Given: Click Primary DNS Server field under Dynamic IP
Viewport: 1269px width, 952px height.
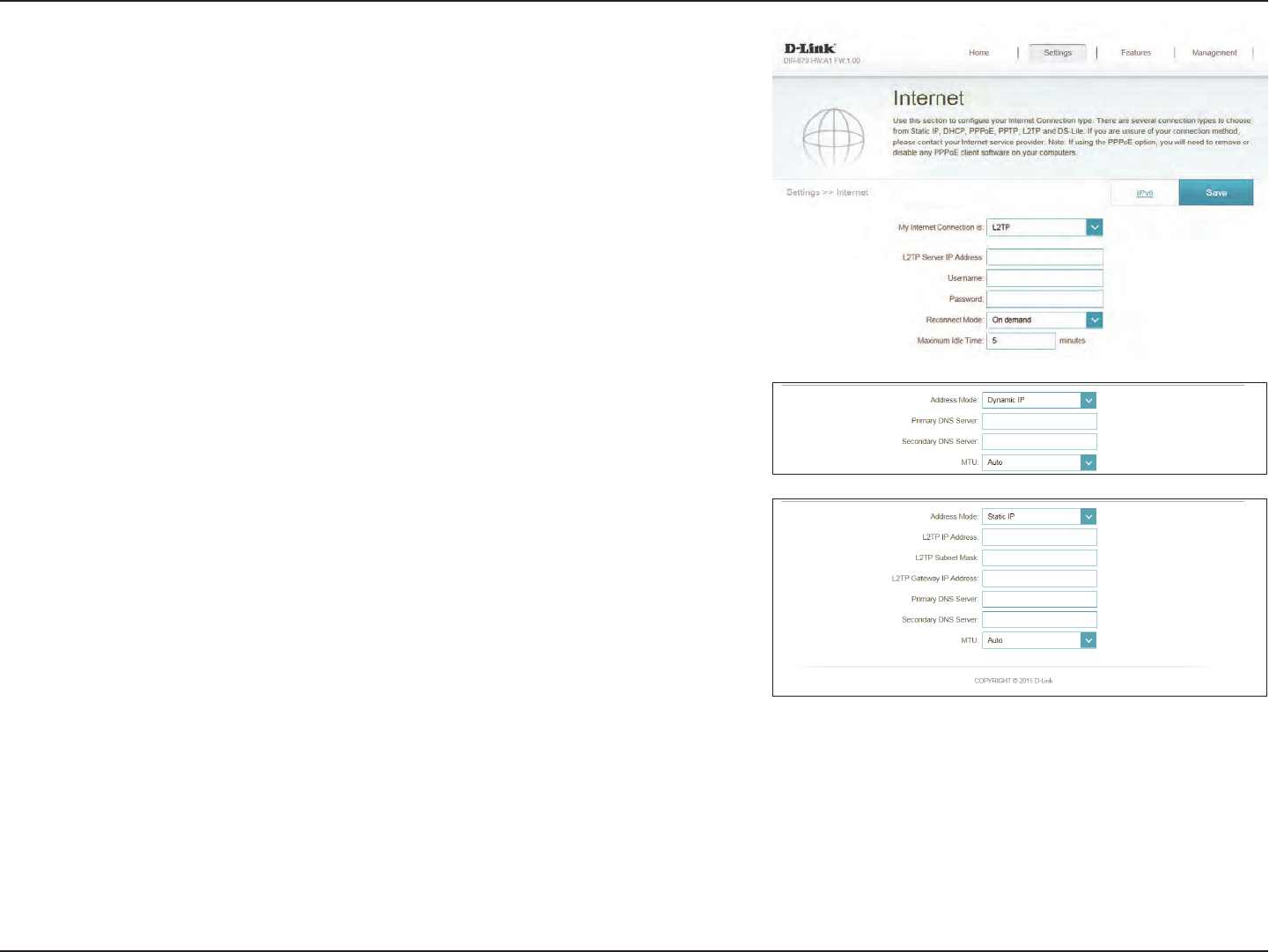Looking at the screenshot, I should 1039,421.
